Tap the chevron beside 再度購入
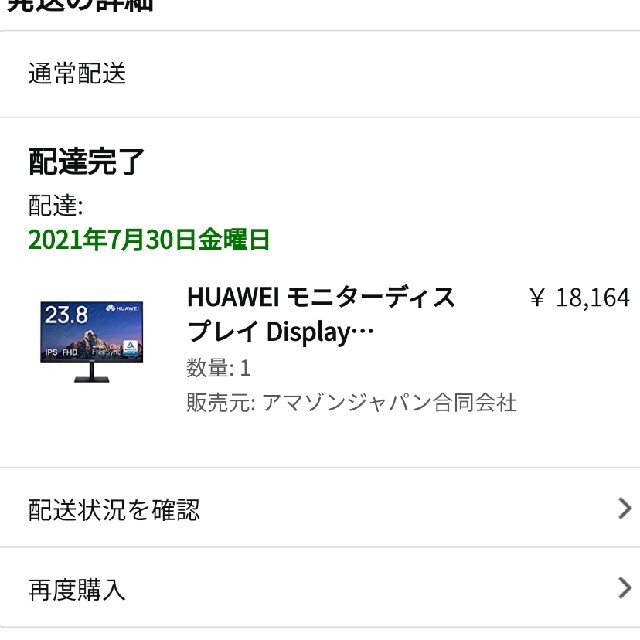 coord(624,588)
